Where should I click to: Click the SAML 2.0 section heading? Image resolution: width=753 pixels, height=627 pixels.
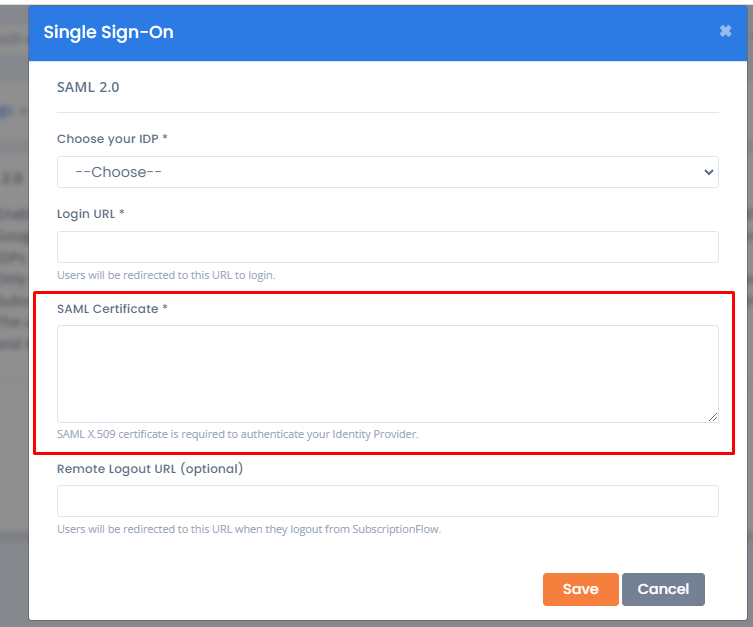point(88,87)
